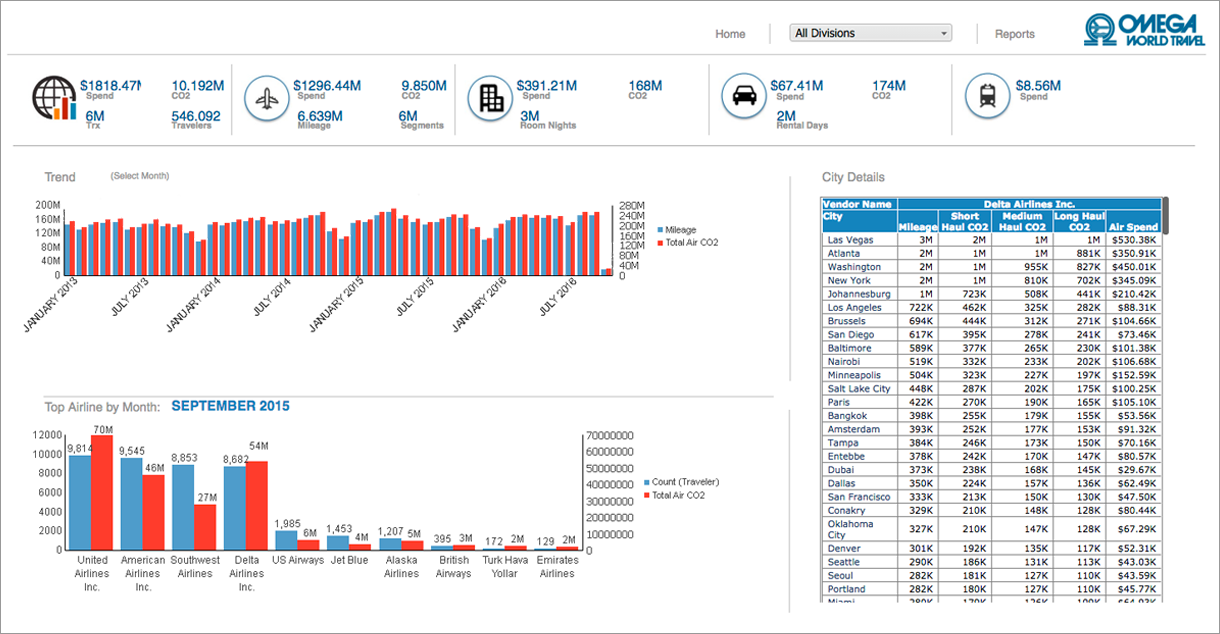Click the Turk Hava Yollar axis label

(x=505, y=567)
